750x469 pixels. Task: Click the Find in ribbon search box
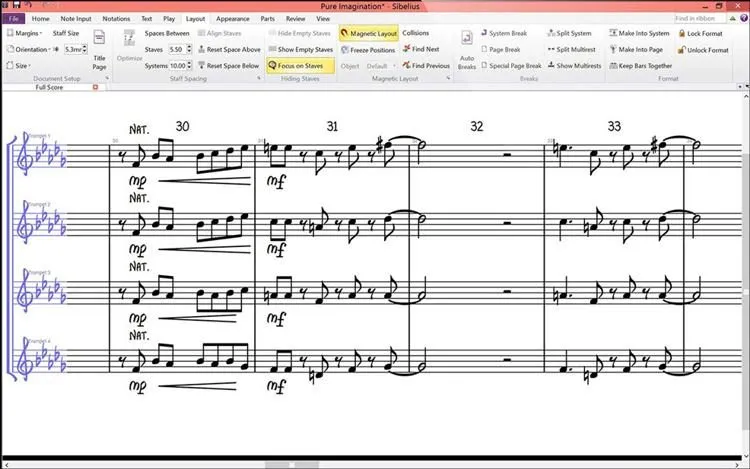point(699,18)
